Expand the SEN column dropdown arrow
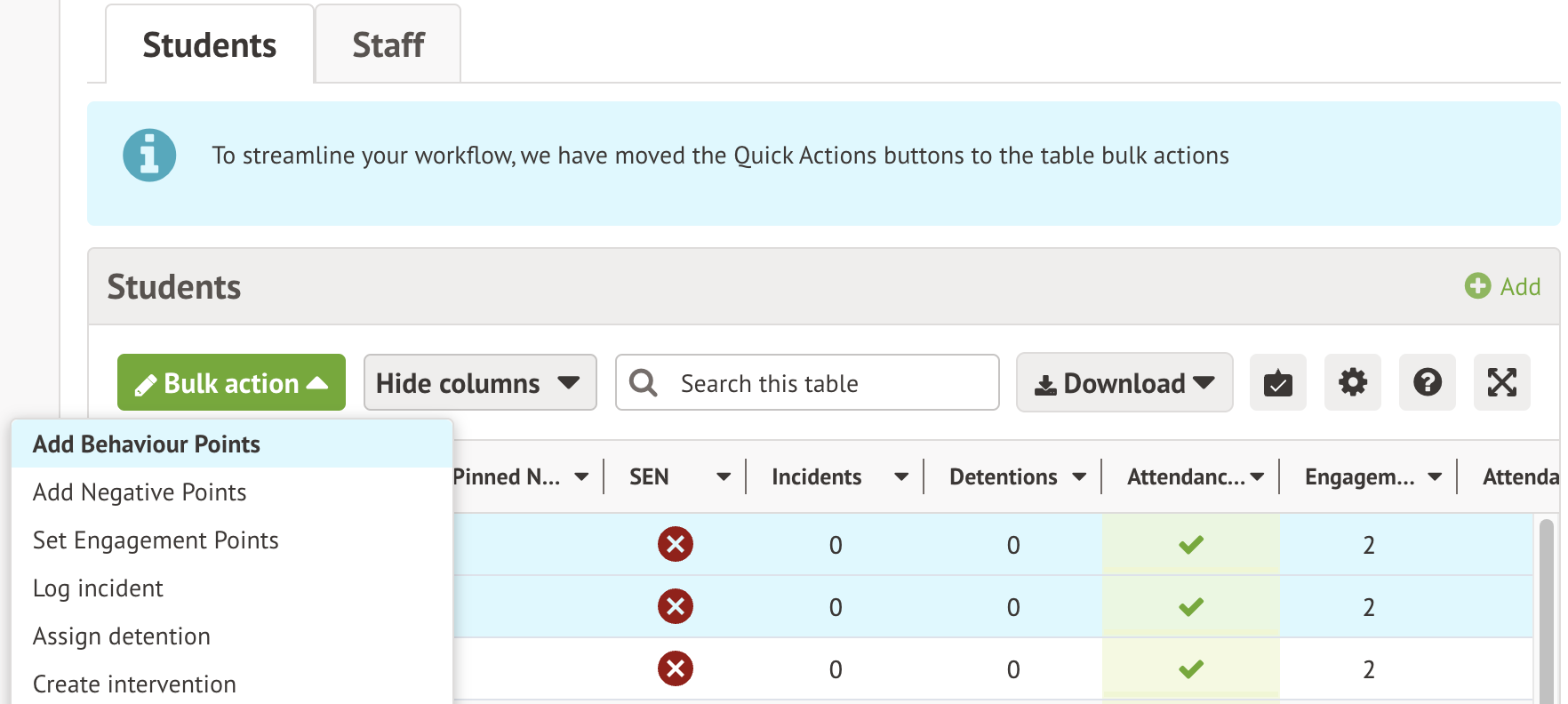1568x704 pixels. click(724, 477)
